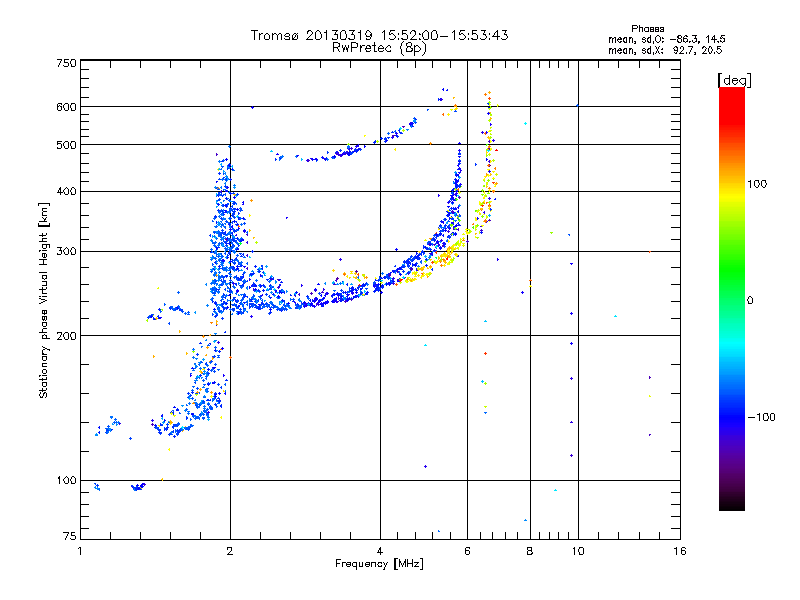Click the x-axis label 'Frequency [MHz]'
This screenshot has height=600, width=800.
pos(379,564)
